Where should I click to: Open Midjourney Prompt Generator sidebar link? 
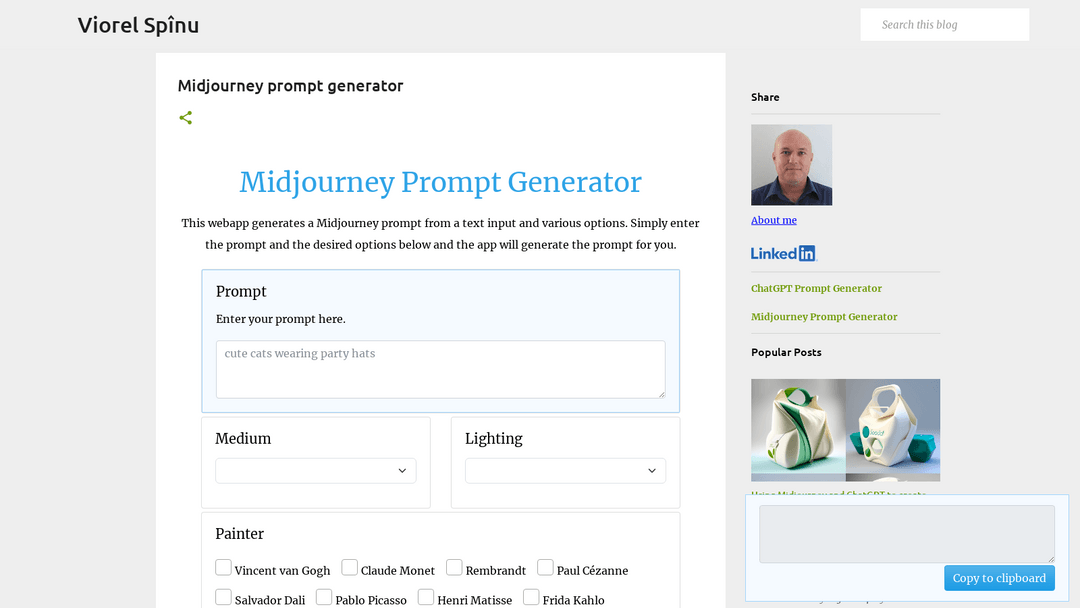[x=824, y=317]
